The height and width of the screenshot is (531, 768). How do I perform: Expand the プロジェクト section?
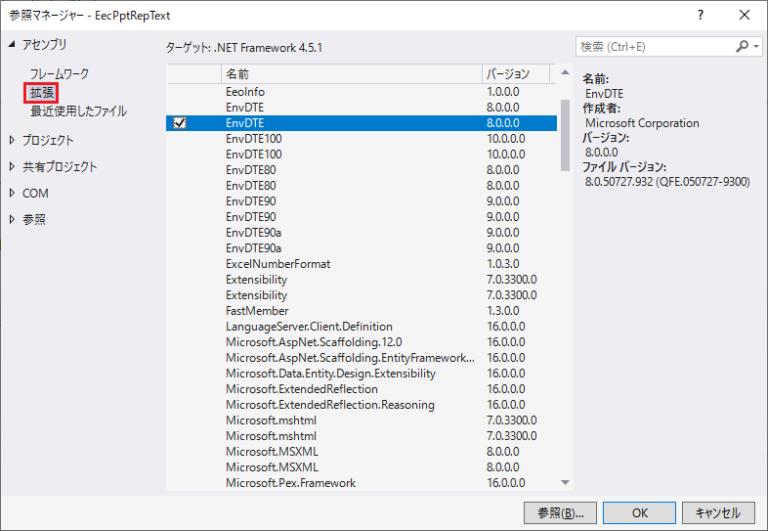coord(12,140)
